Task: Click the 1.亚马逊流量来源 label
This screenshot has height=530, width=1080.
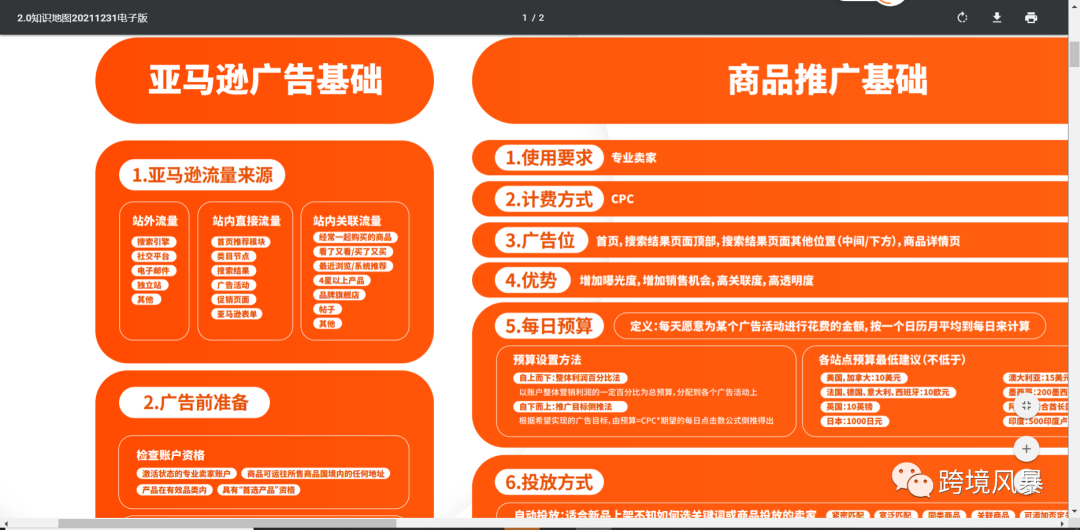Action: tap(202, 176)
